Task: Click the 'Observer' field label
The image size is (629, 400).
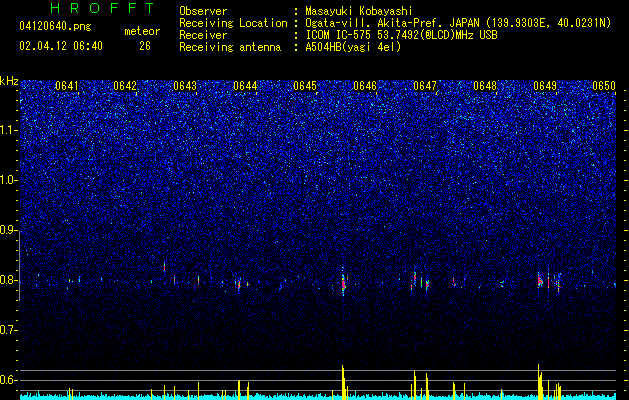Action: [x=203, y=11]
